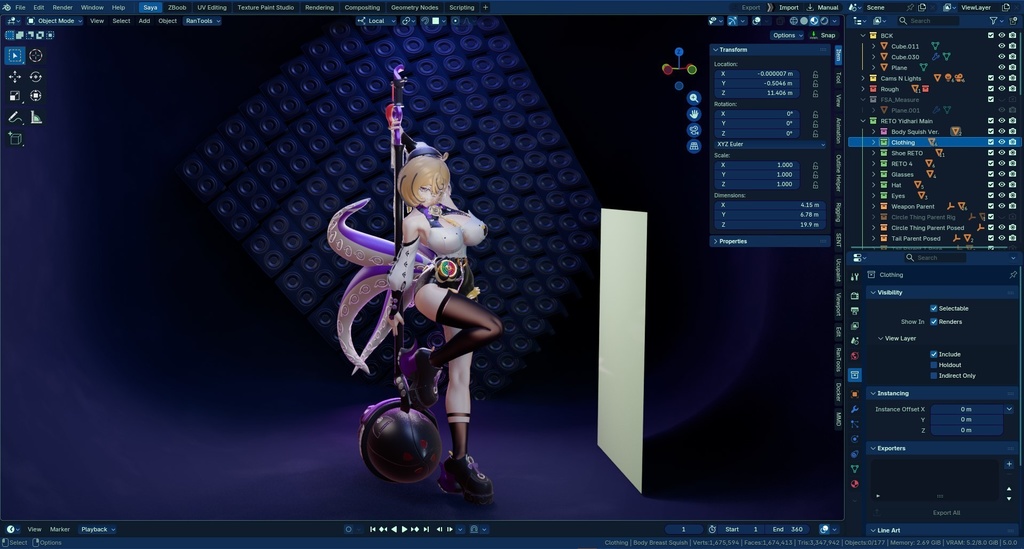Select the Measure tool
1024x549 pixels.
click(x=36, y=118)
